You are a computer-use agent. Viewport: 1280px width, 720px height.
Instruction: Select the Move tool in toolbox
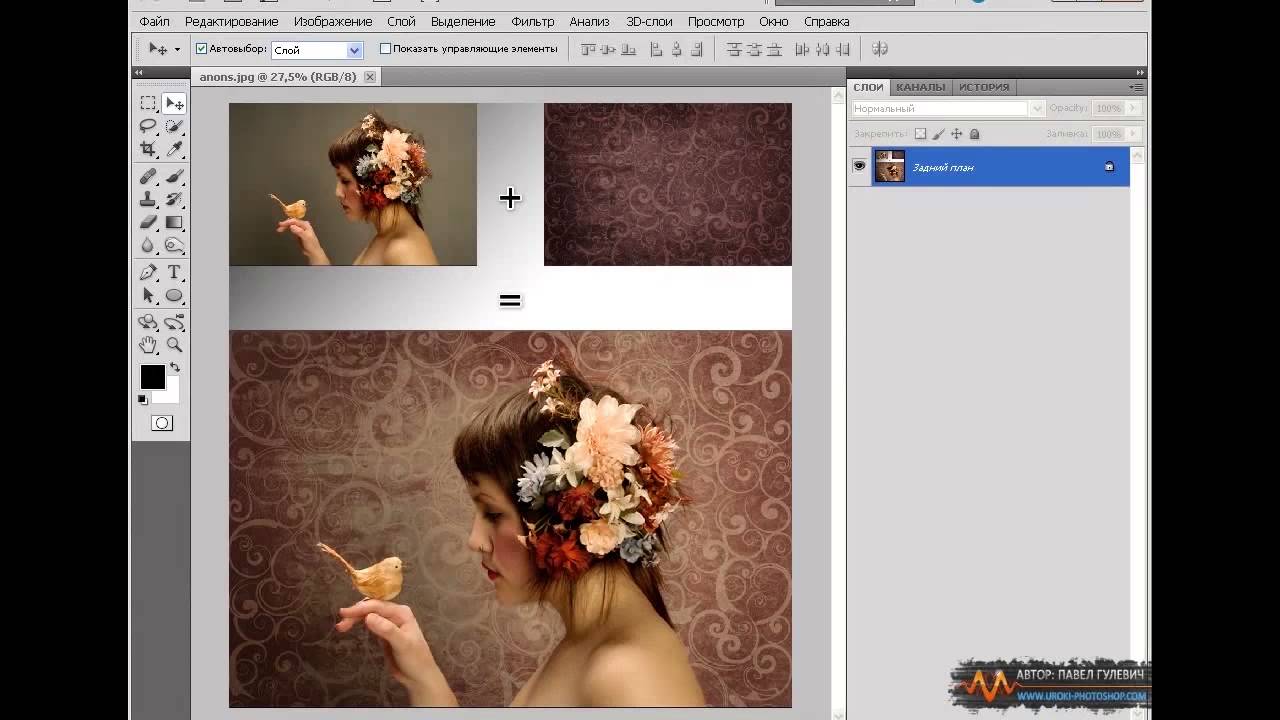point(174,103)
